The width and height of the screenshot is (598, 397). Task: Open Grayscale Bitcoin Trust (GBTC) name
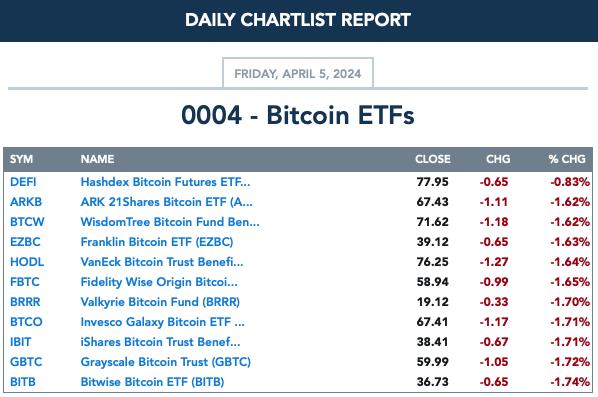(x=166, y=362)
